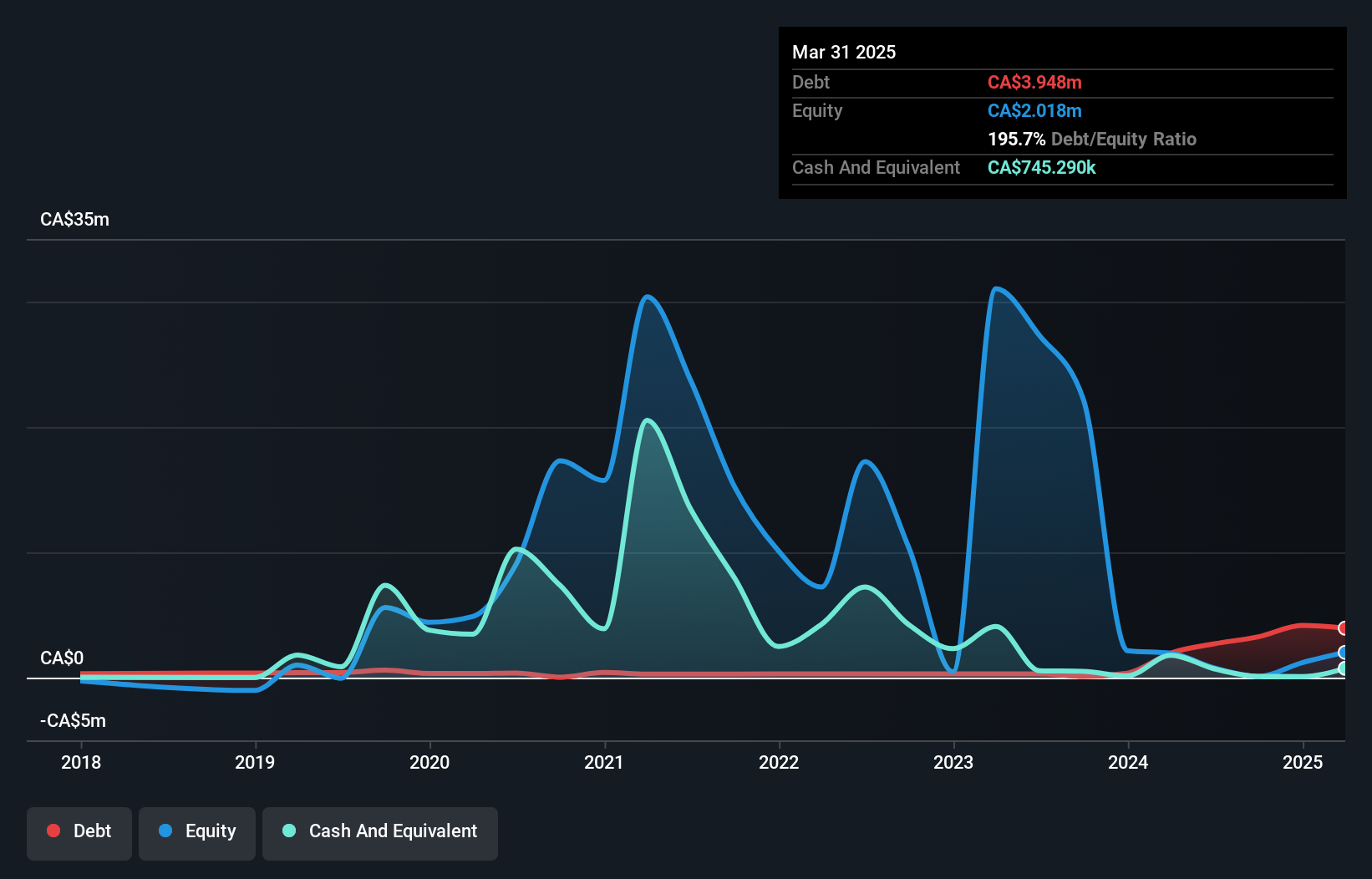Select the 2022 label on the time axis

779,762
